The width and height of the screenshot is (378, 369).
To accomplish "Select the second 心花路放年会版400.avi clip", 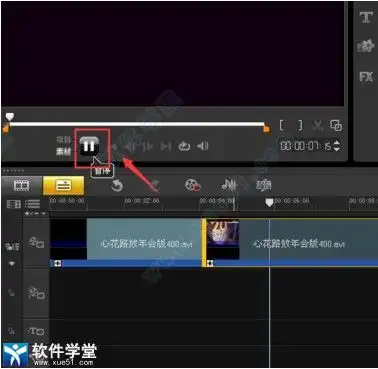I will tap(290, 242).
